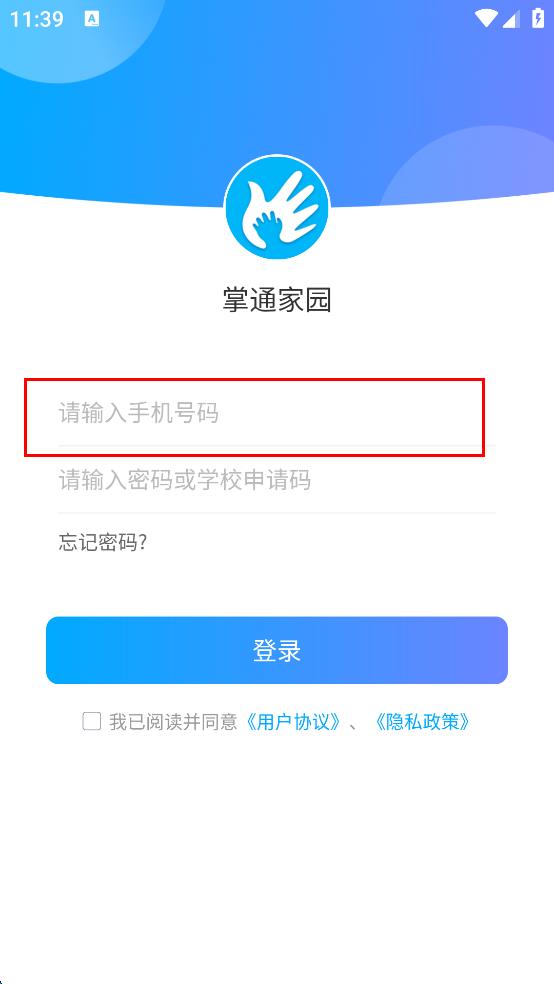Tap the battery charging icon

pyautogui.click(x=538, y=18)
